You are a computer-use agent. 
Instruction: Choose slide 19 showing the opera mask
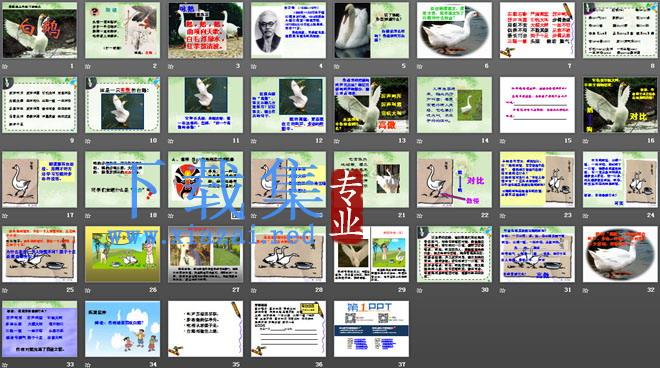[x=205, y=179]
